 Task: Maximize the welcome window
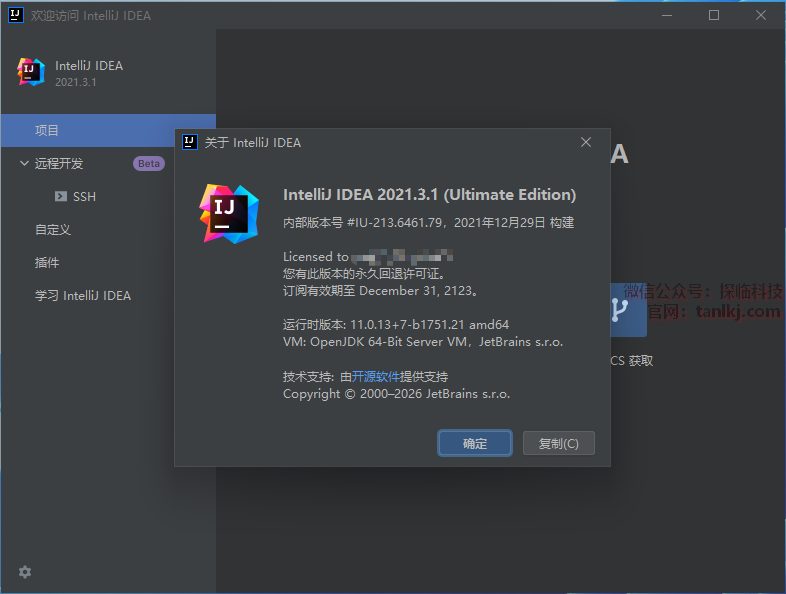point(714,15)
